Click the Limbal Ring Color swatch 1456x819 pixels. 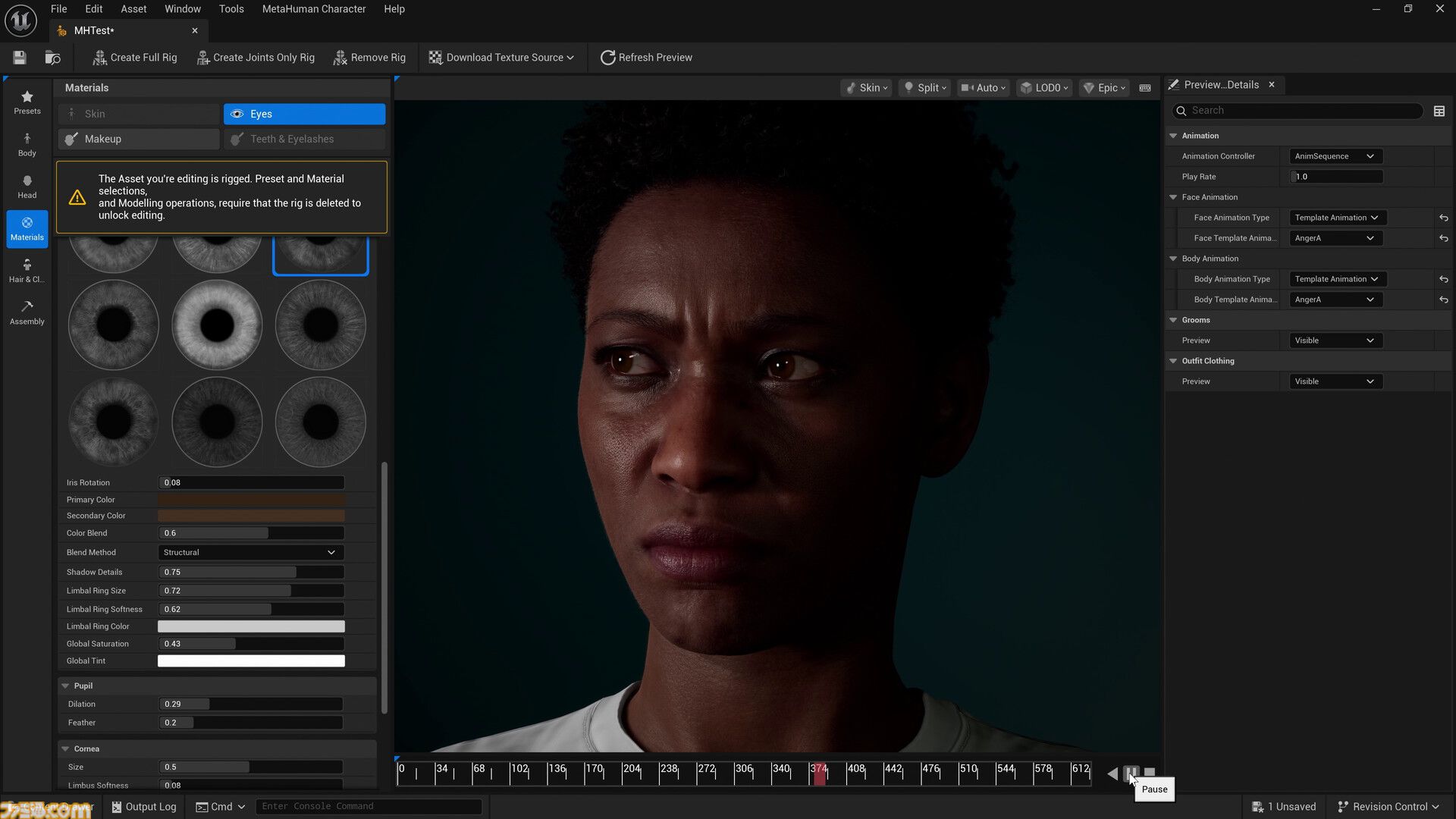251,627
